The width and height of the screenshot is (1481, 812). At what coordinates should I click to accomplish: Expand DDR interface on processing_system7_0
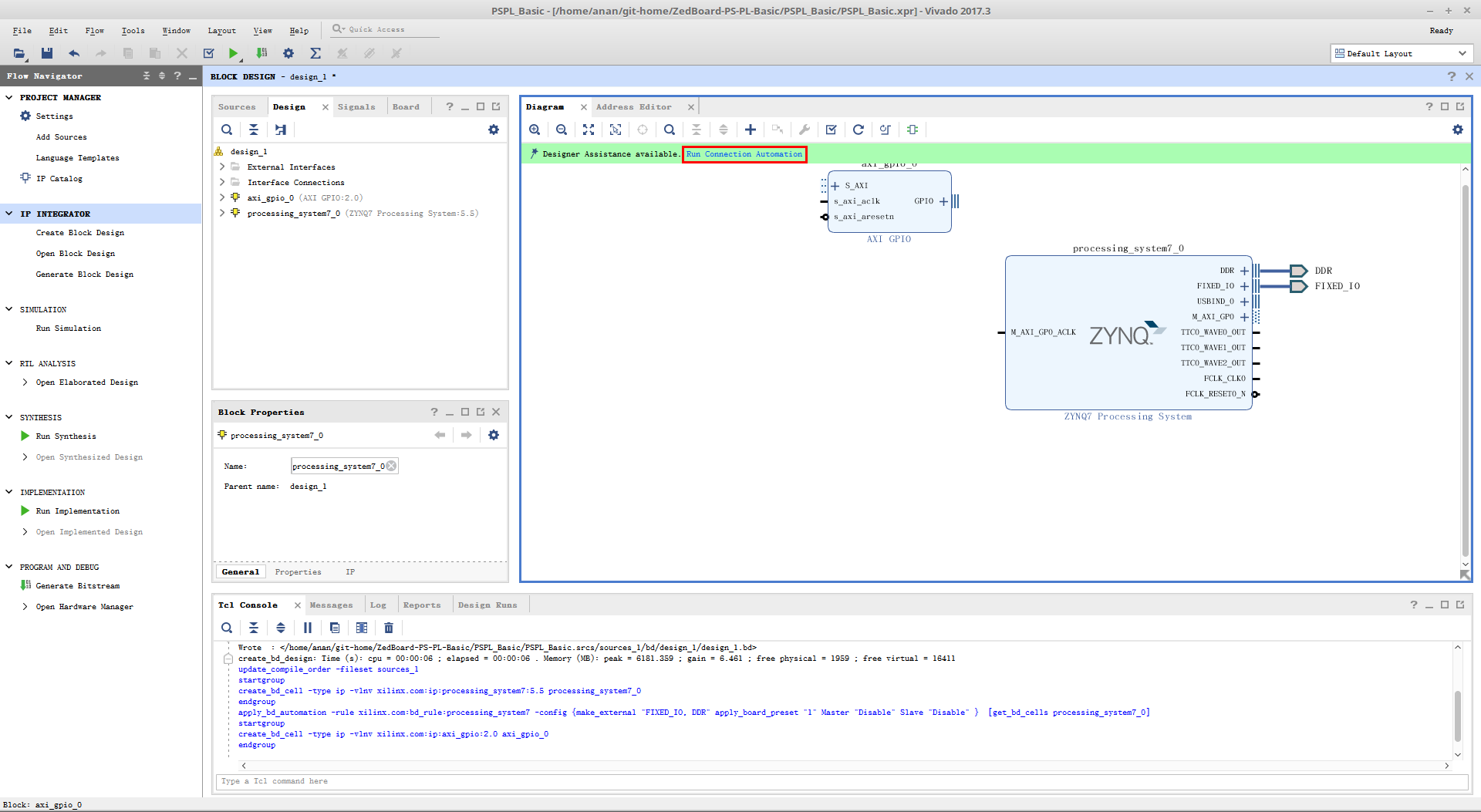click(x=1244, y=271)
